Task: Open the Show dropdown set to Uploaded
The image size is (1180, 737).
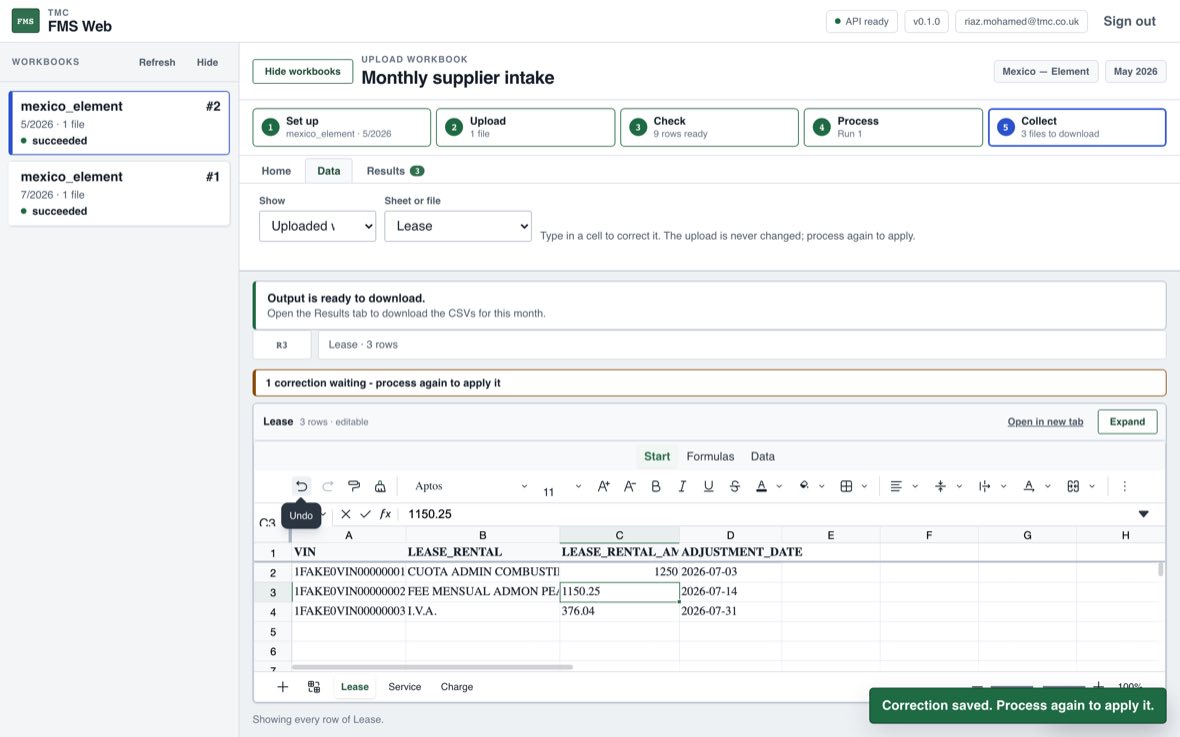Action: pyautogui.click(x=317, y=226)
